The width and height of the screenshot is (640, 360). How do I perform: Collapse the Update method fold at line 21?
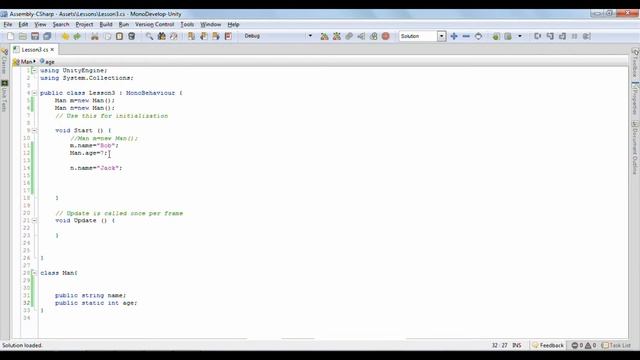(34, 220)
